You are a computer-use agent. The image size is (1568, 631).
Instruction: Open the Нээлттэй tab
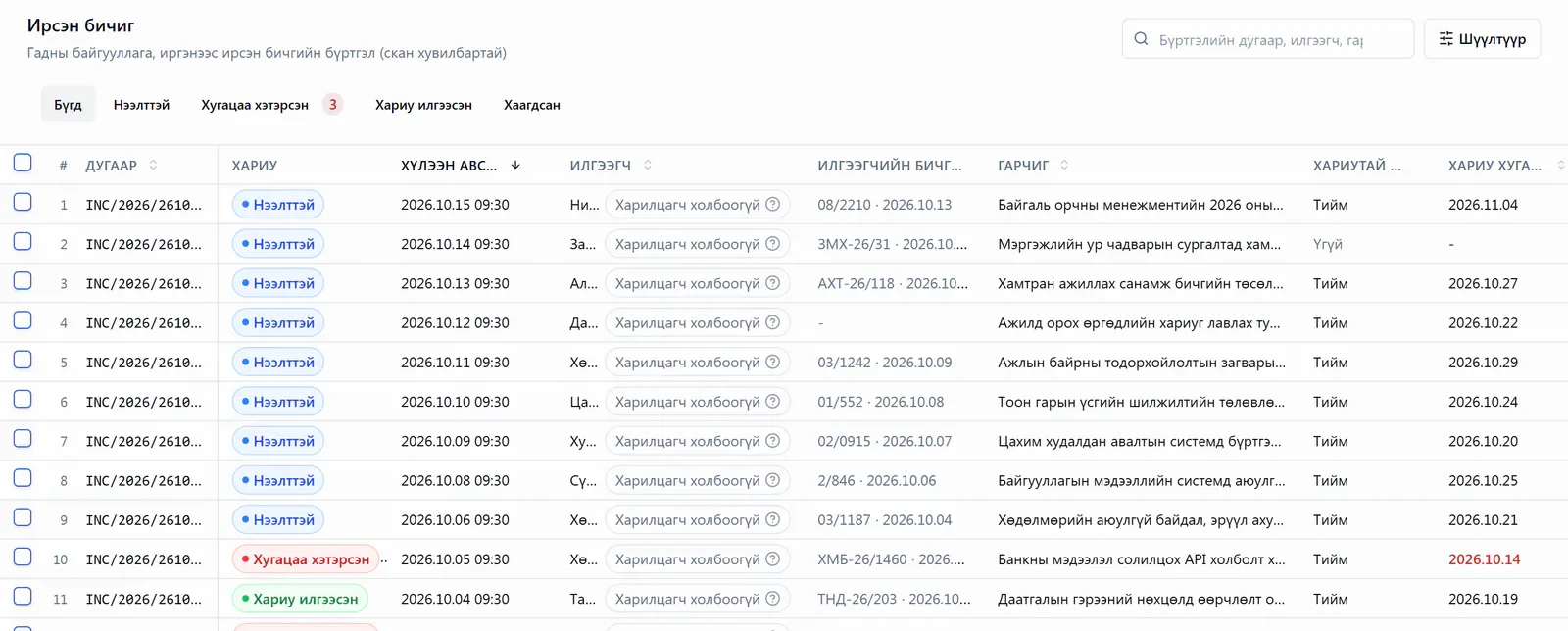141,105
